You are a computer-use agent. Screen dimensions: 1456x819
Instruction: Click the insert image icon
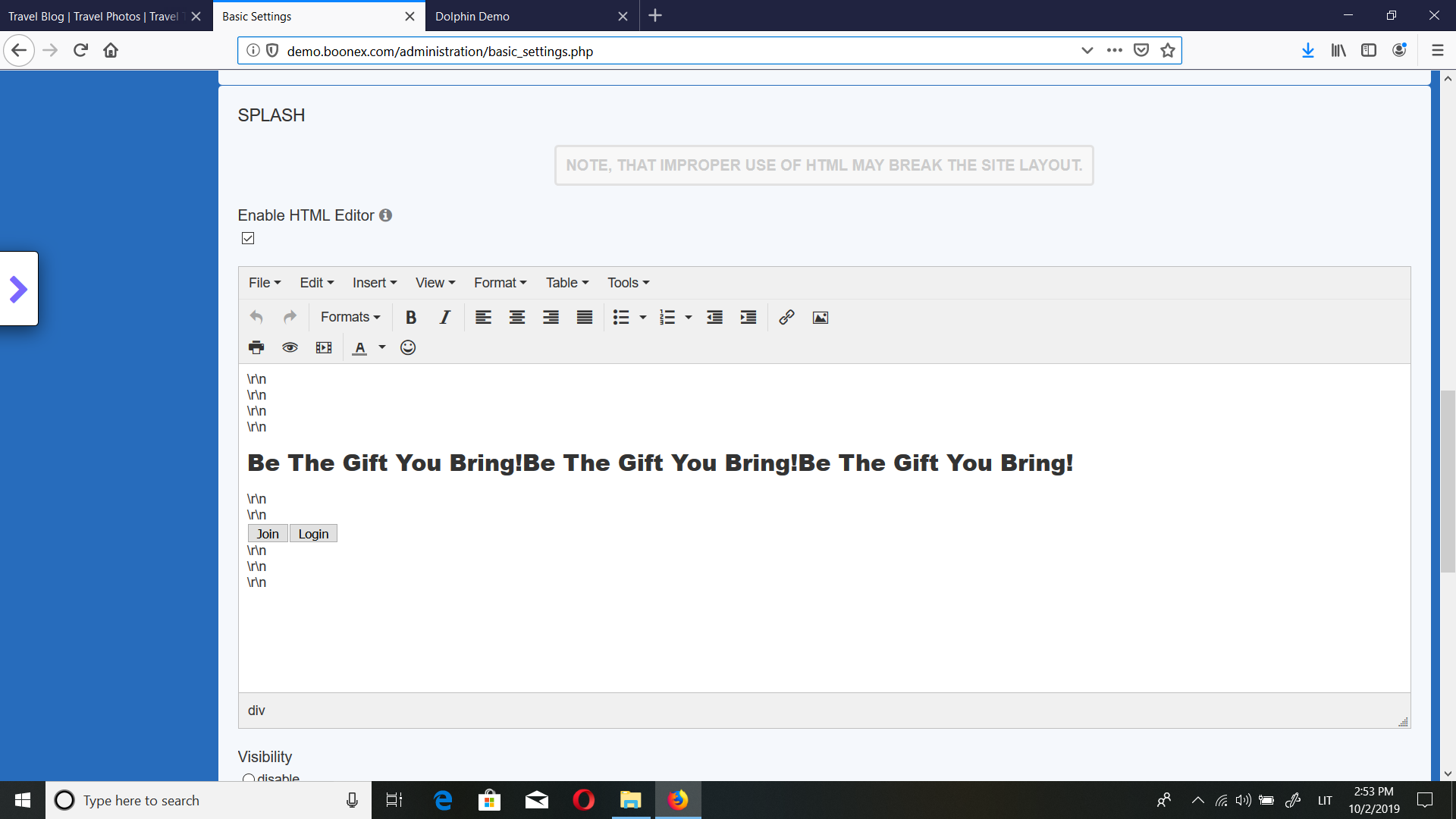(821, 317)
